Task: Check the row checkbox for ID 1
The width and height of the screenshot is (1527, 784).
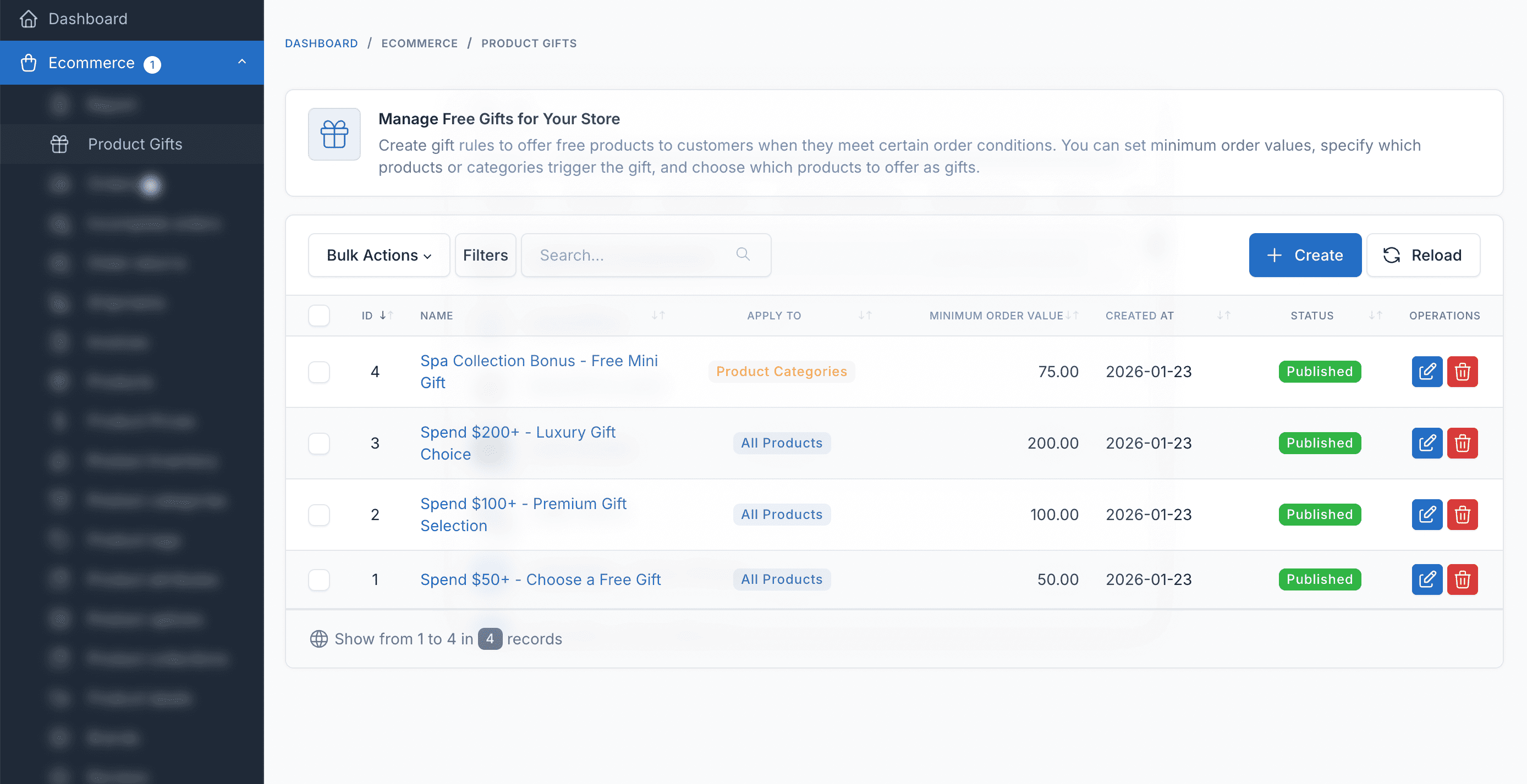Action: coord(319,579)
